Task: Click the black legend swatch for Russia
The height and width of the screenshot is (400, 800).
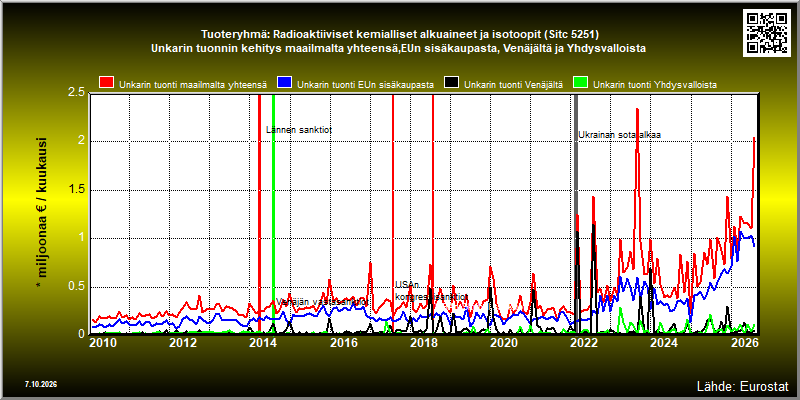Action: tap(452, 83)
